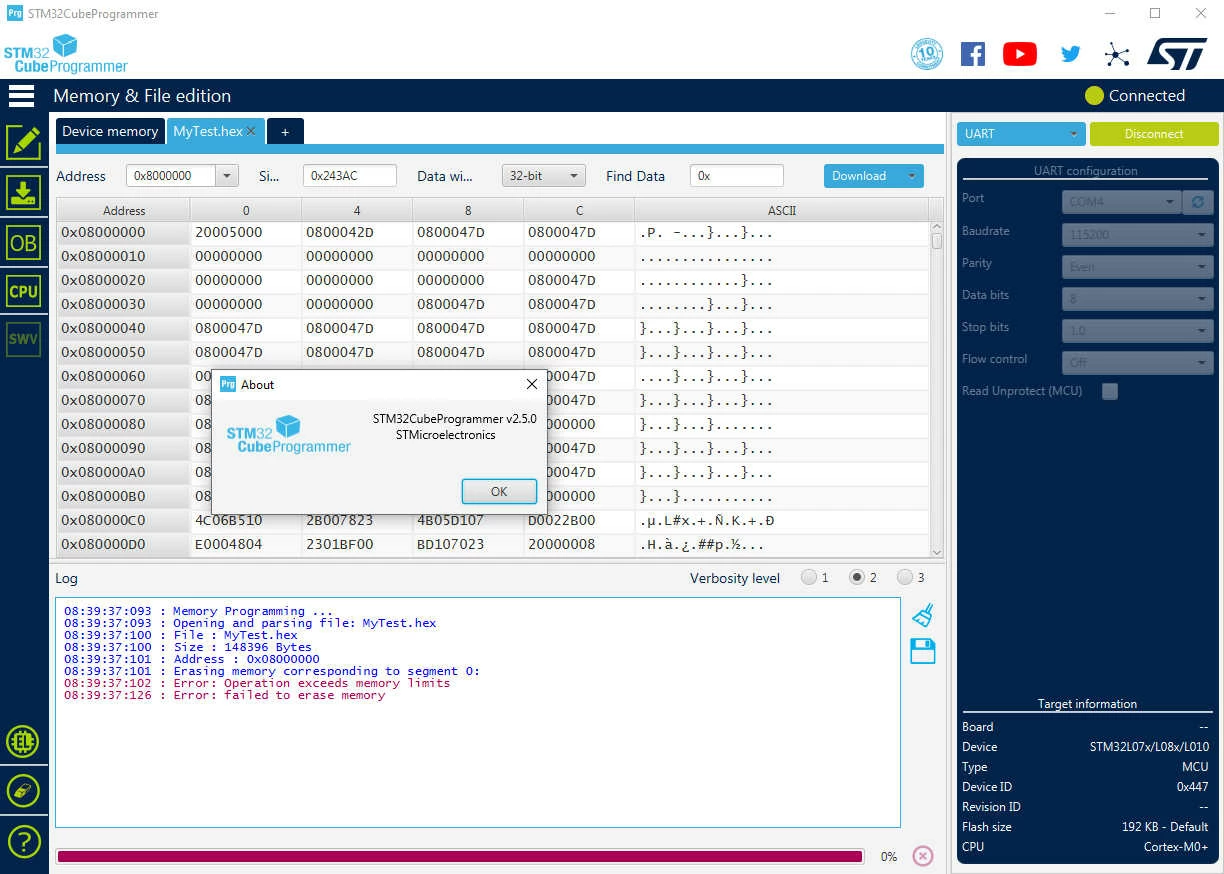Viewport: 1224px width, 874px height.
Task: Open External Loaders EL icon
Action: pos(23,742)
